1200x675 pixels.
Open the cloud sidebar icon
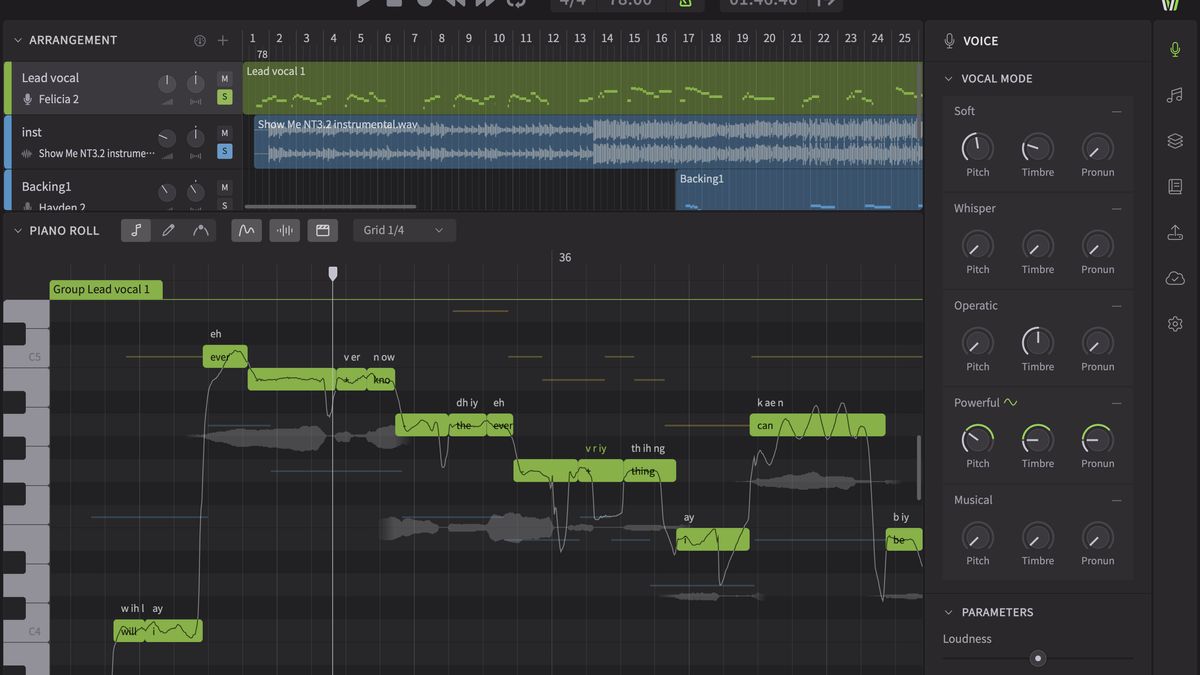click(x=1175, y=278)
